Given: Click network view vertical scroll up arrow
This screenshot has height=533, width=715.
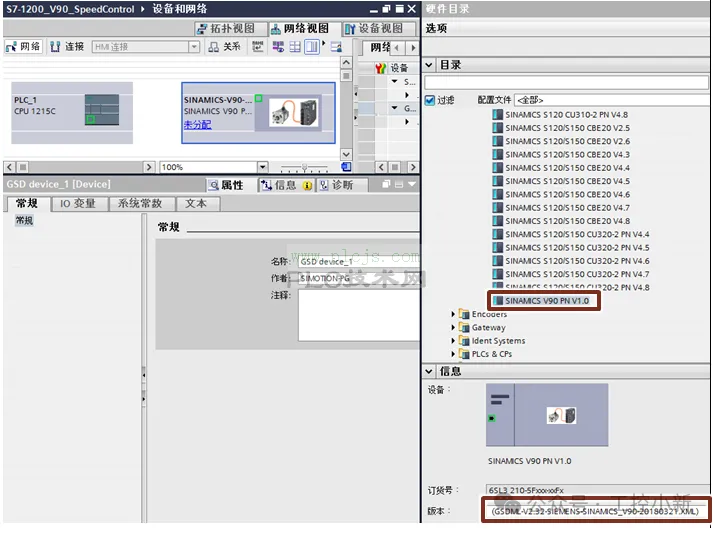Looking at the screenshot, I should pos(347,62).
